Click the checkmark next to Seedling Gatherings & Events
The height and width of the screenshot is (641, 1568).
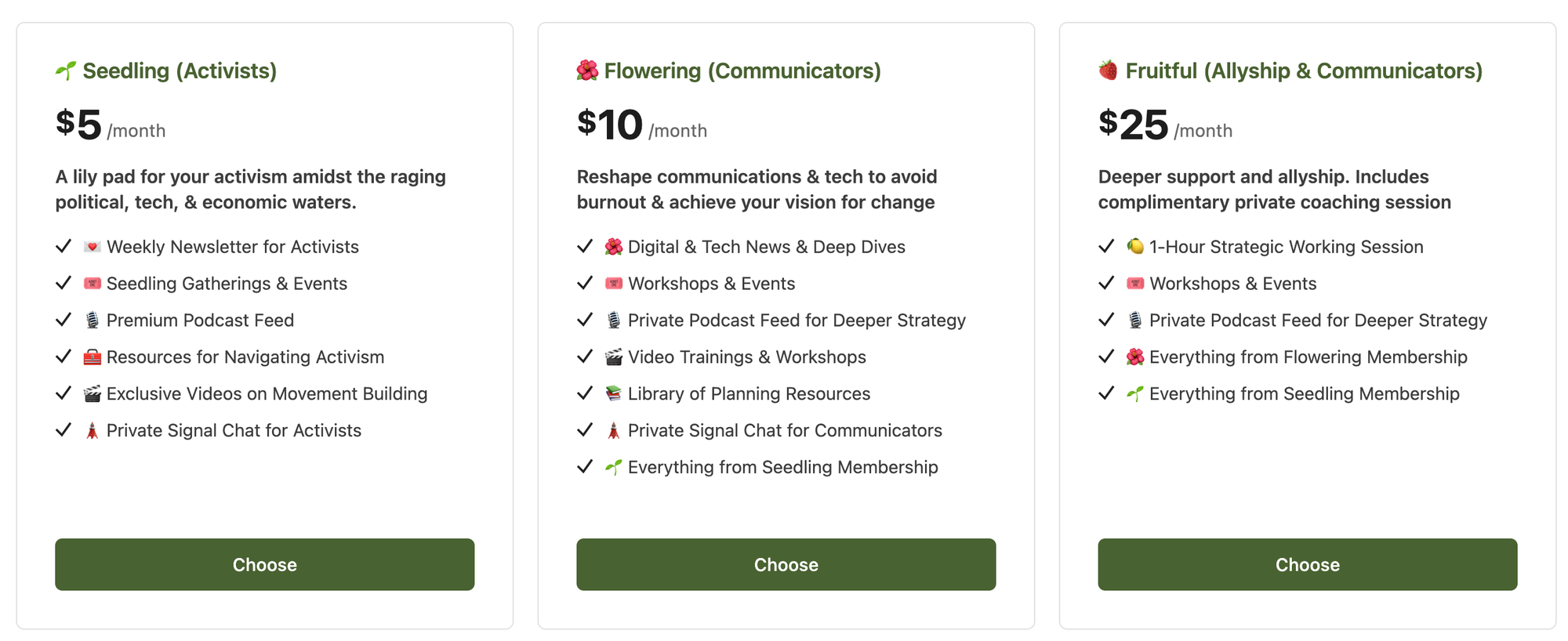pos(64,283)
